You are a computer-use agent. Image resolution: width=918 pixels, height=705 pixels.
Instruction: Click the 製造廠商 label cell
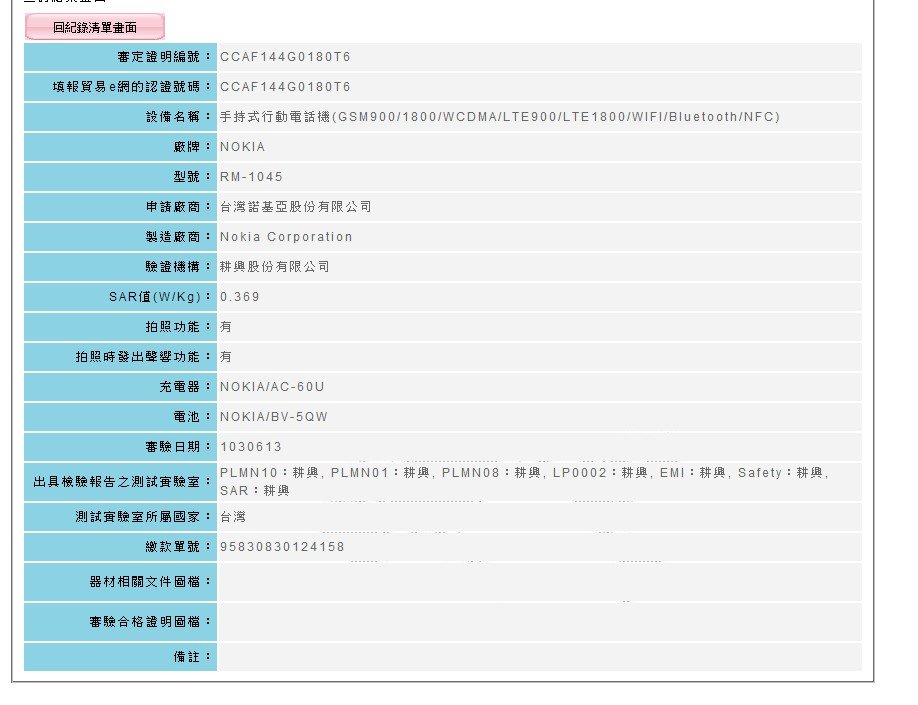coord(120,237)
